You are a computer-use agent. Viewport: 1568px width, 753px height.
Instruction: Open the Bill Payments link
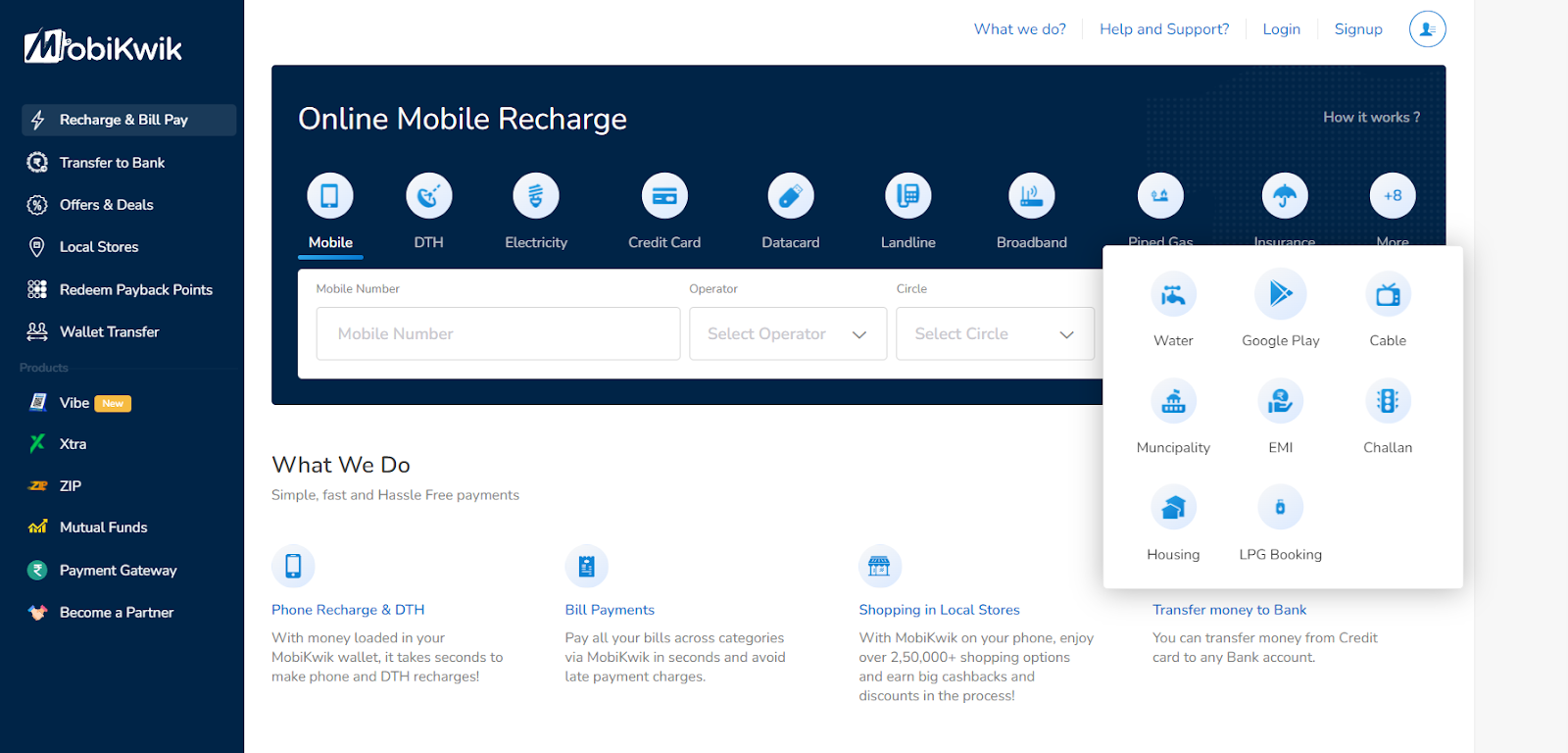click(x=610, y=610)
